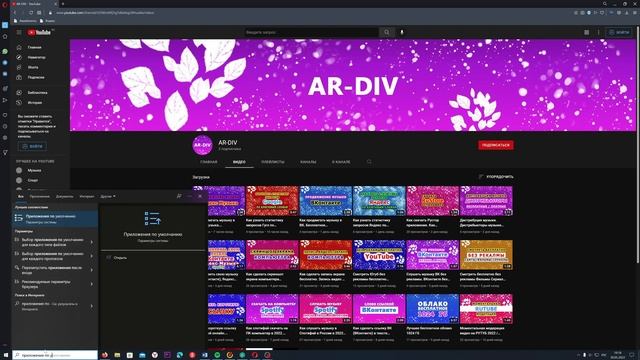Open the Облако бесплатное 1024 ГБ thumbnail
The width and height of the screenshot is (640, 360).
click(433, 309)
